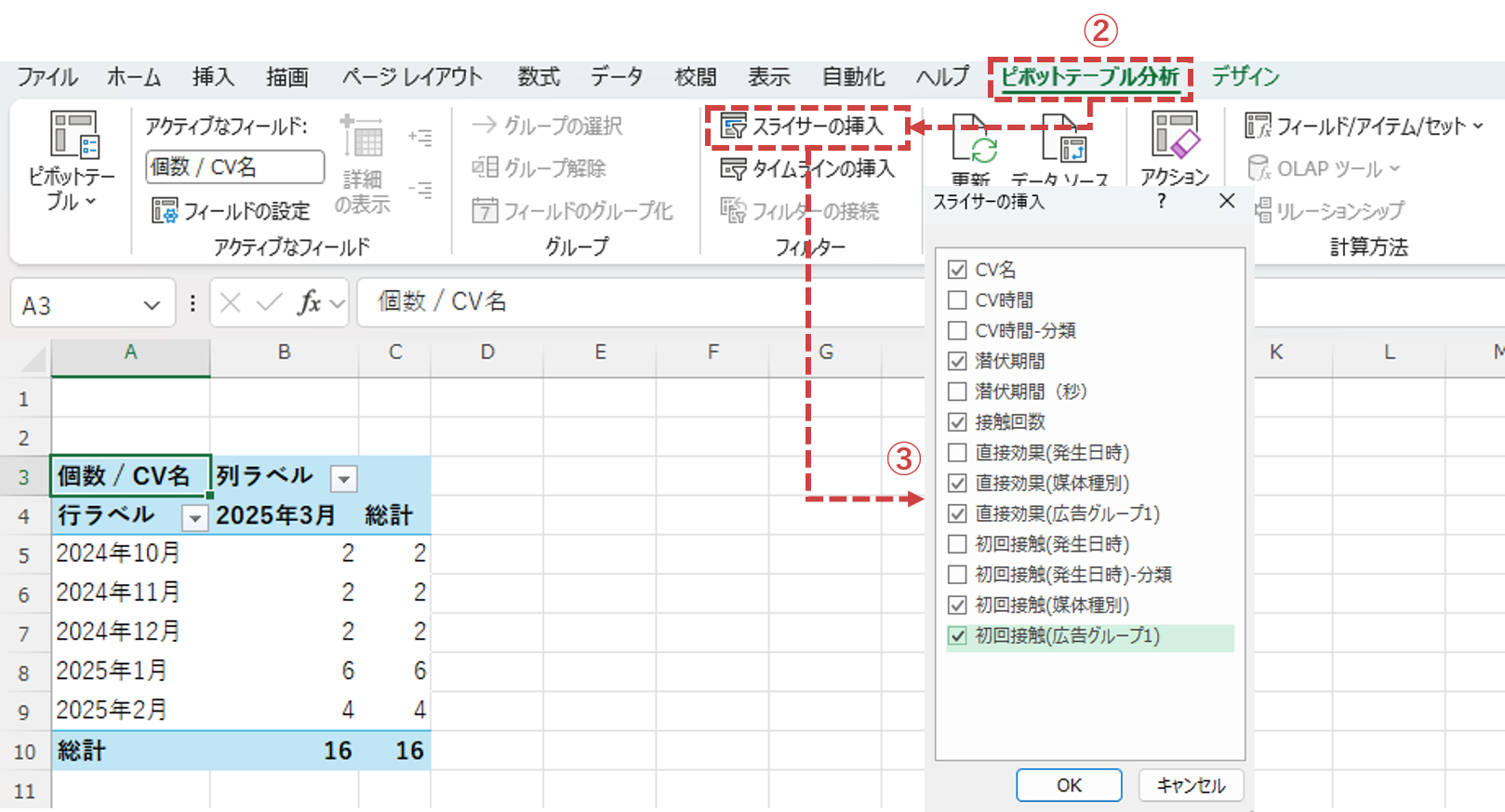The width and height of the screenshot is (1505, 812).
Task: Click グループ解除 command
Action: (539, 167)
